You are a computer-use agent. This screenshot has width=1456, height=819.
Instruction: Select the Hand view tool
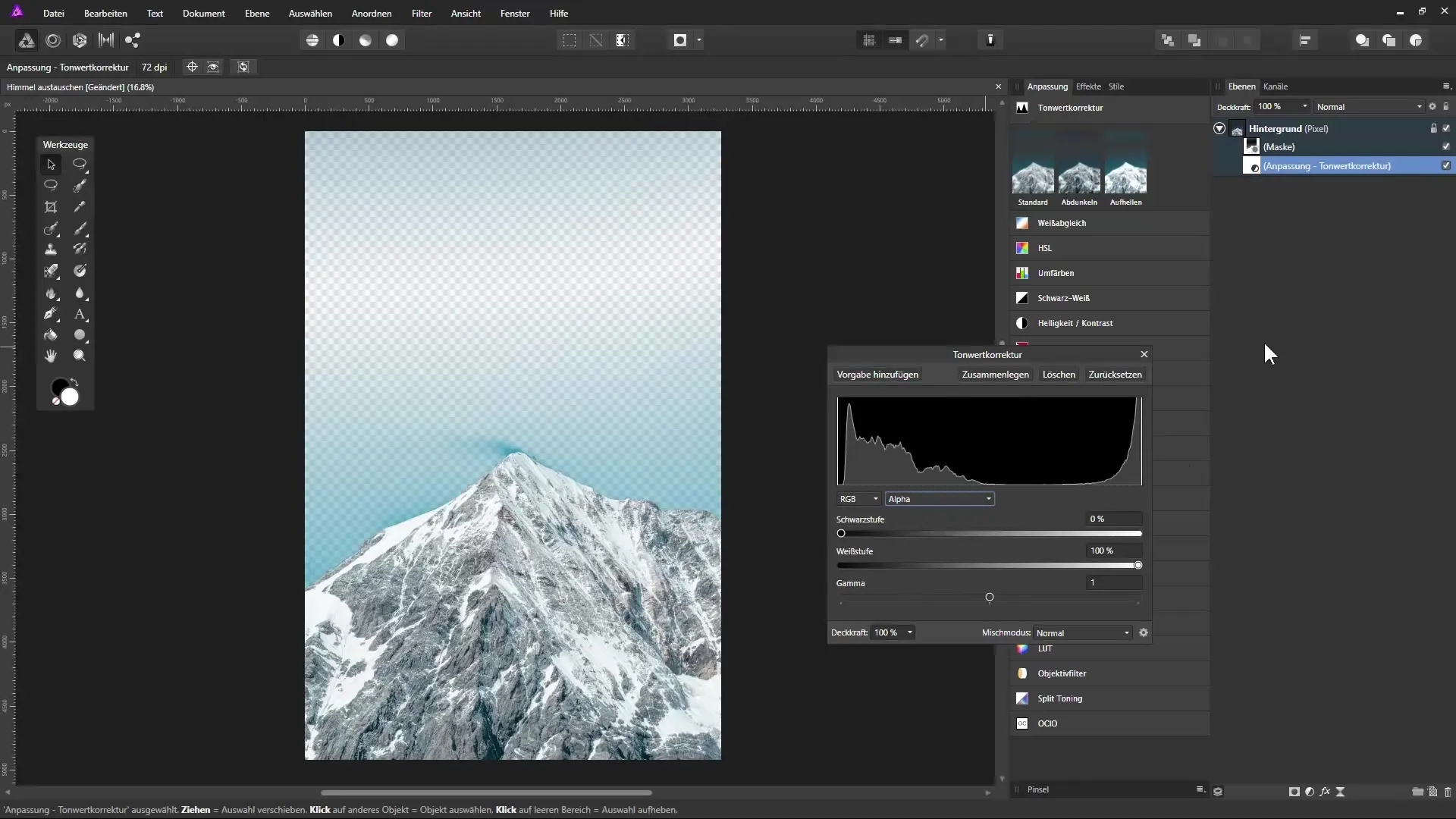coord(51,356)
